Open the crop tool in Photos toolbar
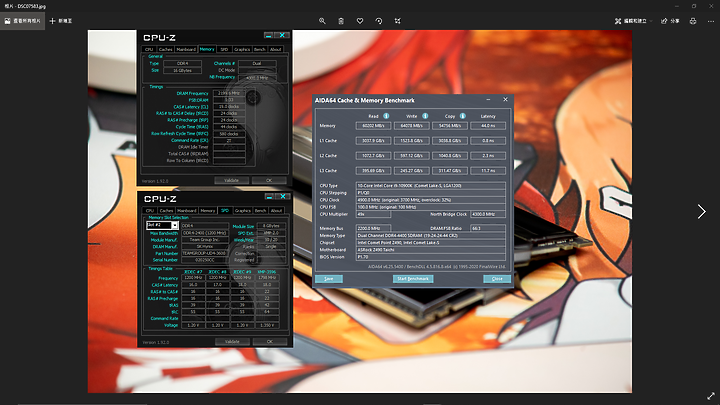Viewport: 720px width, 405px height. (x=398, y=21)
